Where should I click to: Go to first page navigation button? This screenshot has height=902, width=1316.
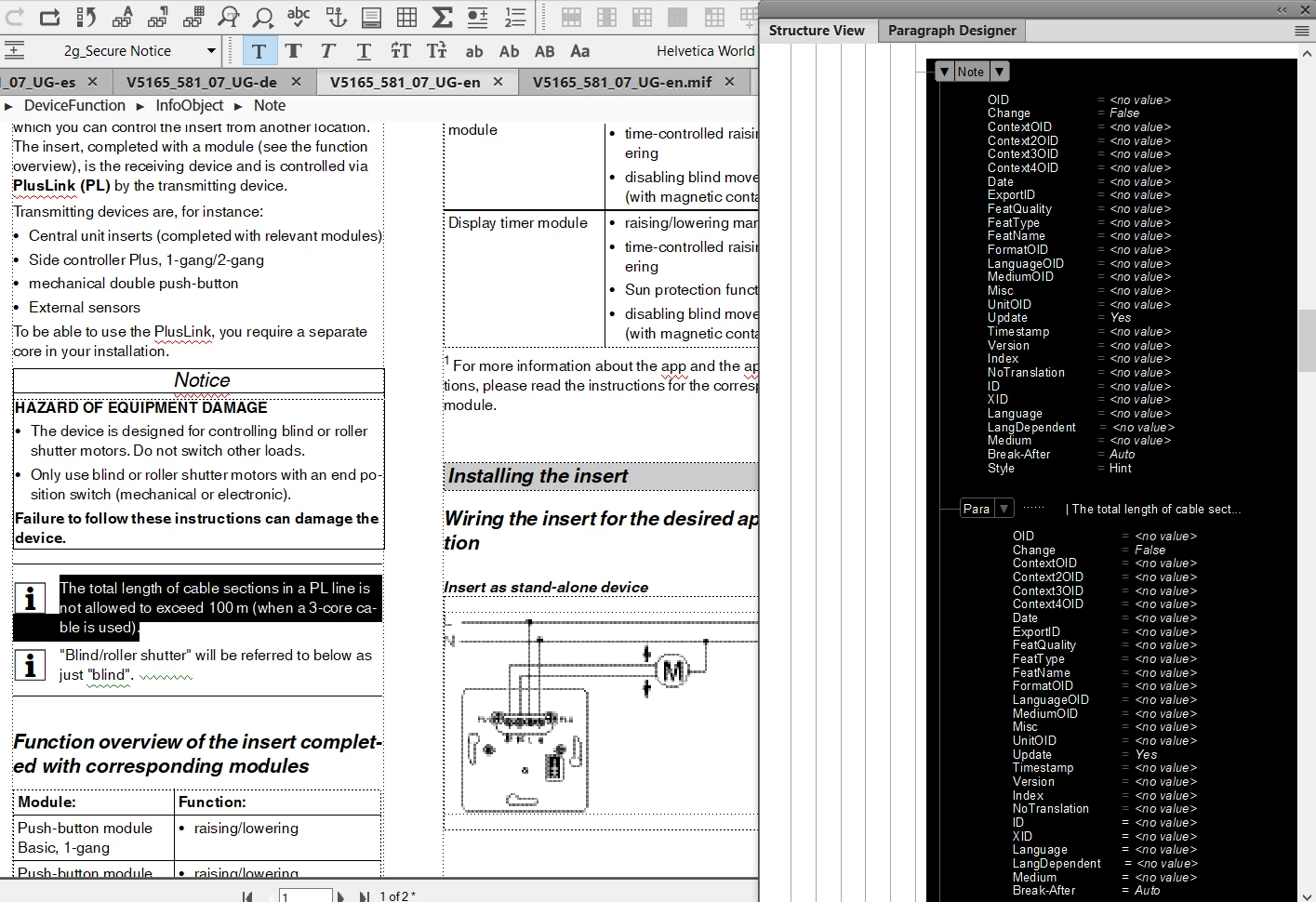click(247, 896)
